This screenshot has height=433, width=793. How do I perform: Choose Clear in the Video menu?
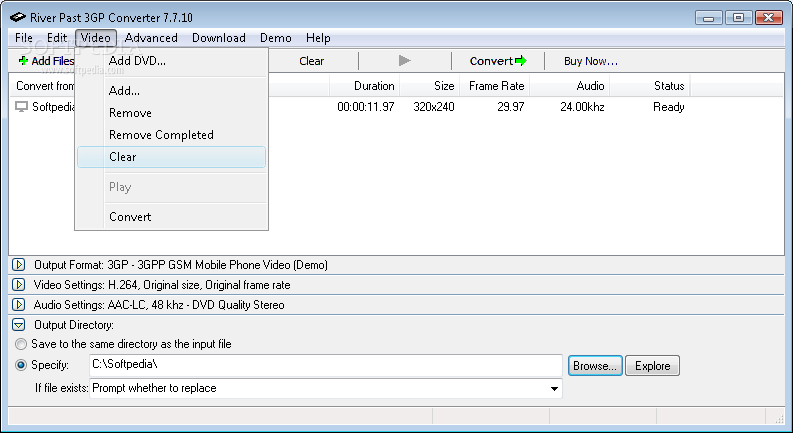[171, 157]
